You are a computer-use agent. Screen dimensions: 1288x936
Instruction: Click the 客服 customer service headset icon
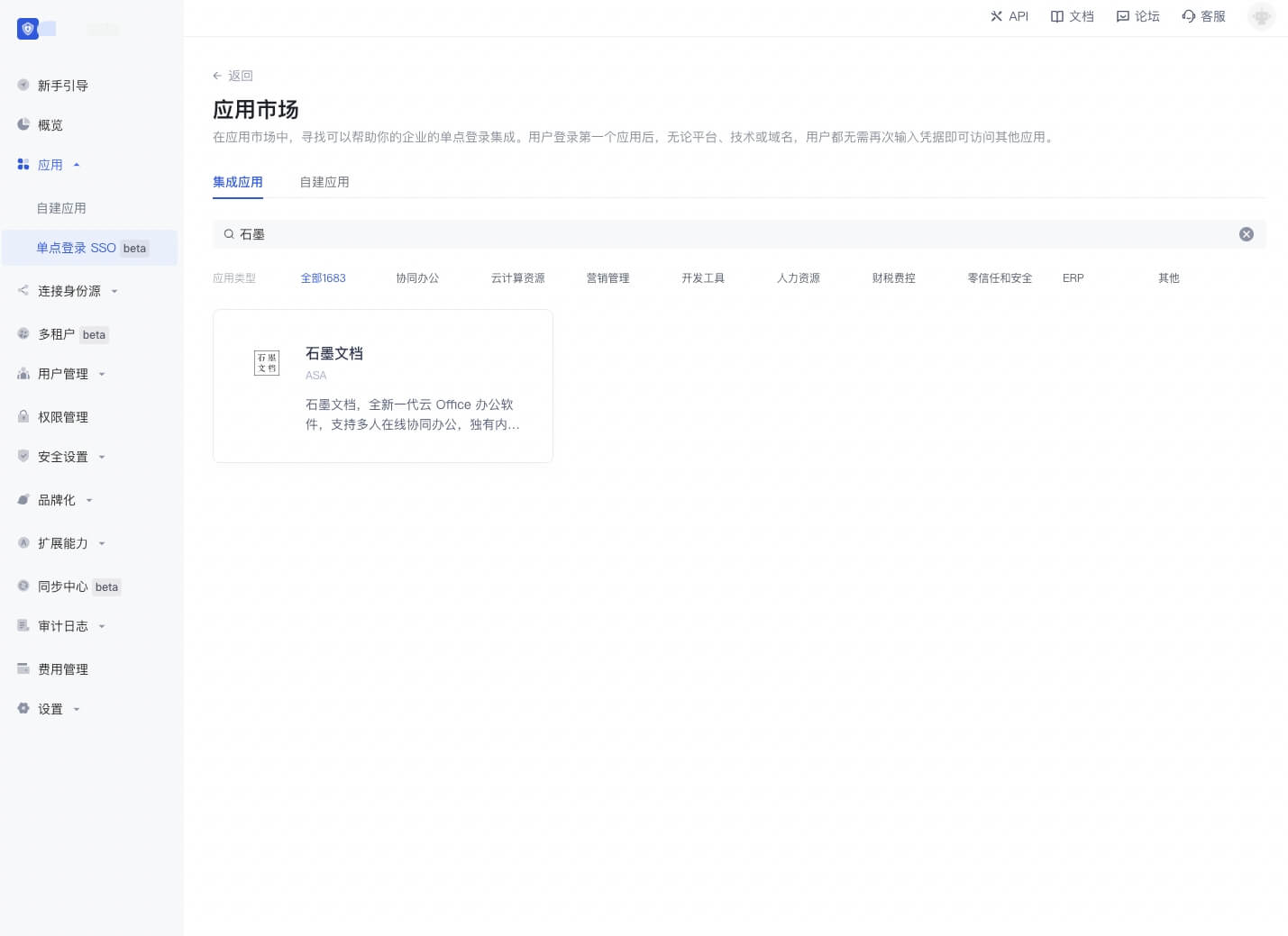point(1189,16)
